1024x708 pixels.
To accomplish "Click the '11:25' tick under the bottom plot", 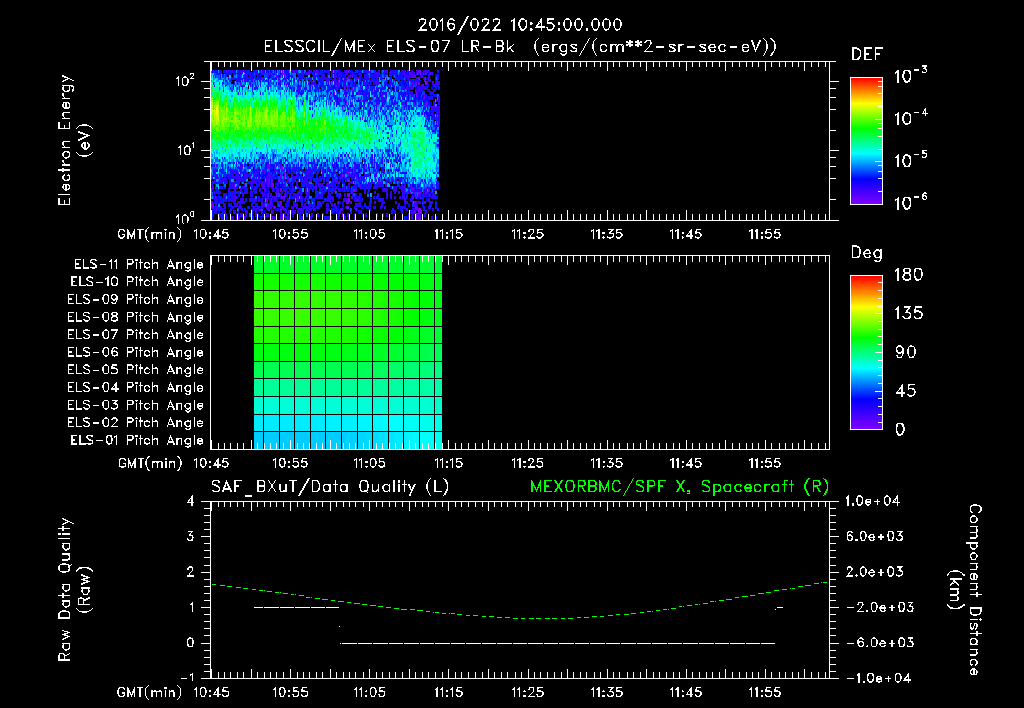I will click(527, 692).
